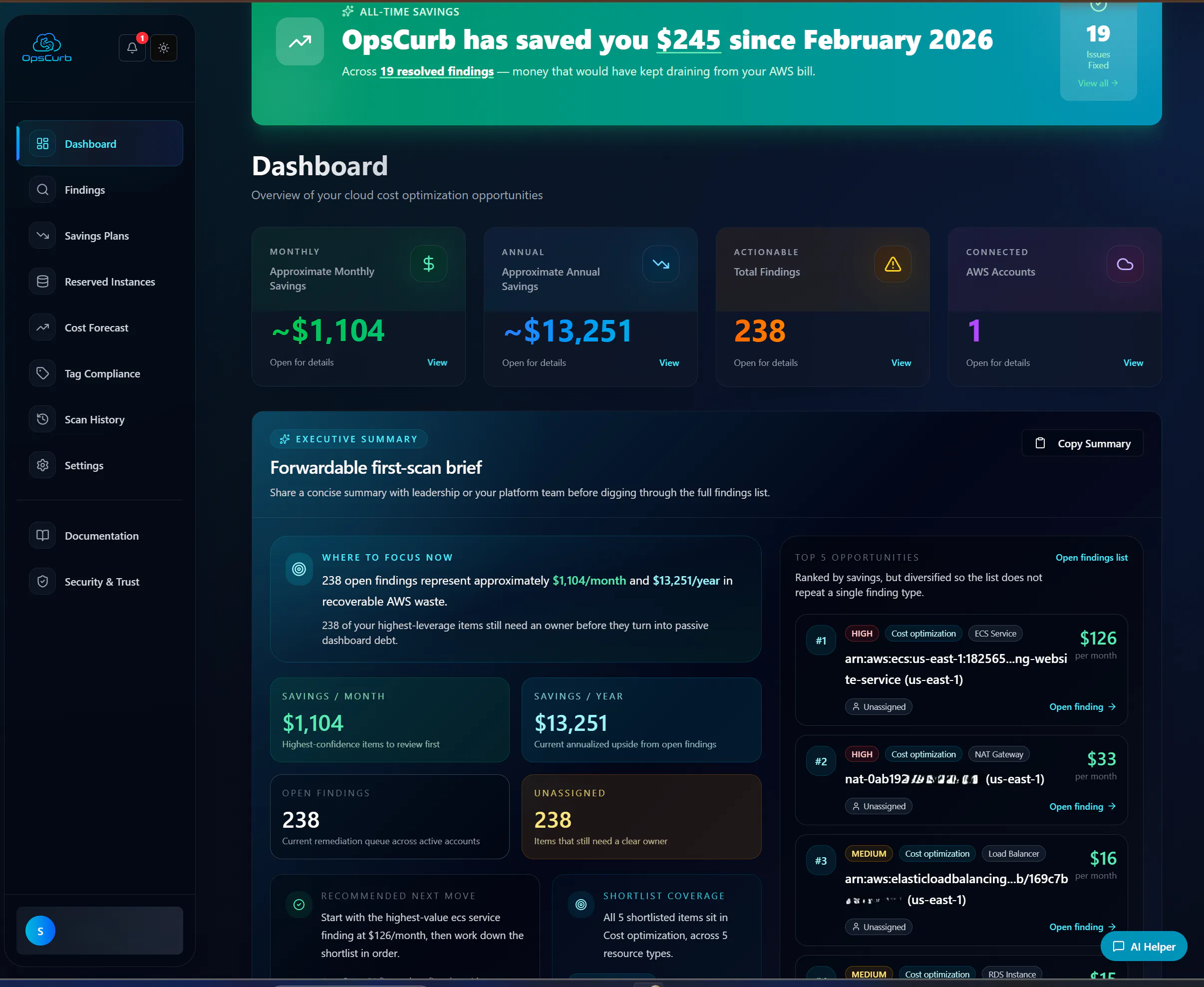Open Scan History page
This screenshot has width=1204, height=987.
click(x=100, y=419)
